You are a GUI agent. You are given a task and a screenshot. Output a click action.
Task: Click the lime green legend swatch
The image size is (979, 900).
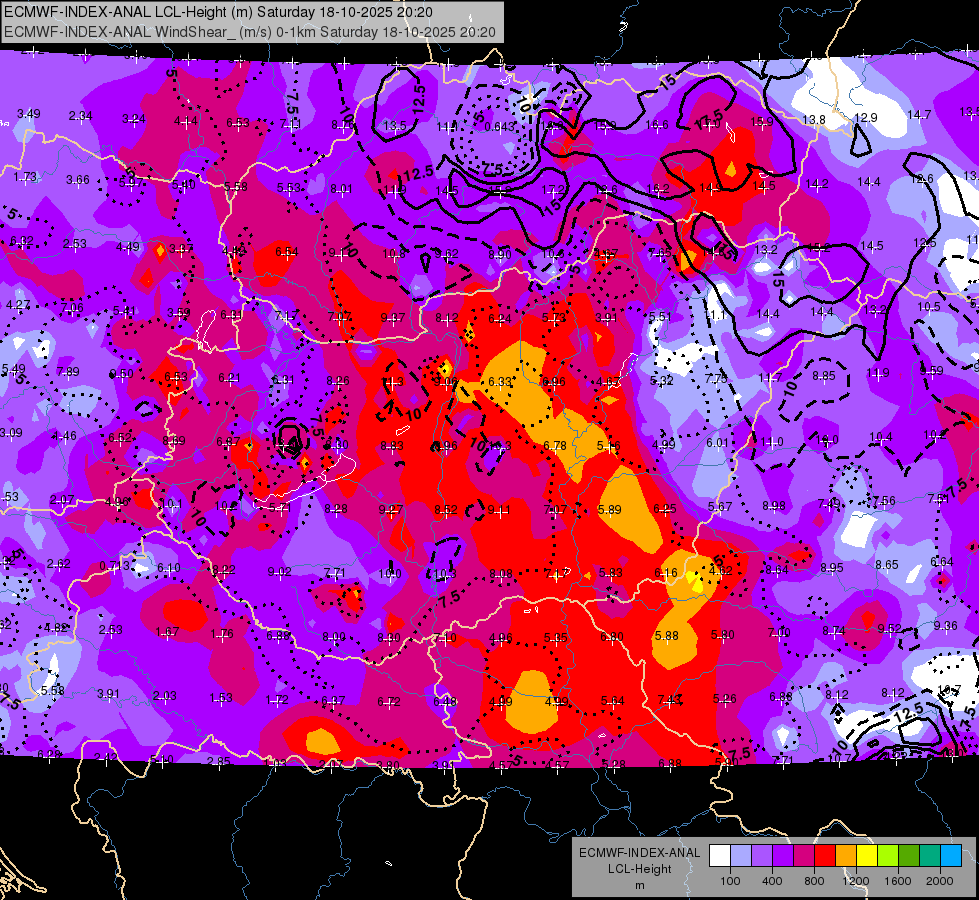click(x=888, y=856)
